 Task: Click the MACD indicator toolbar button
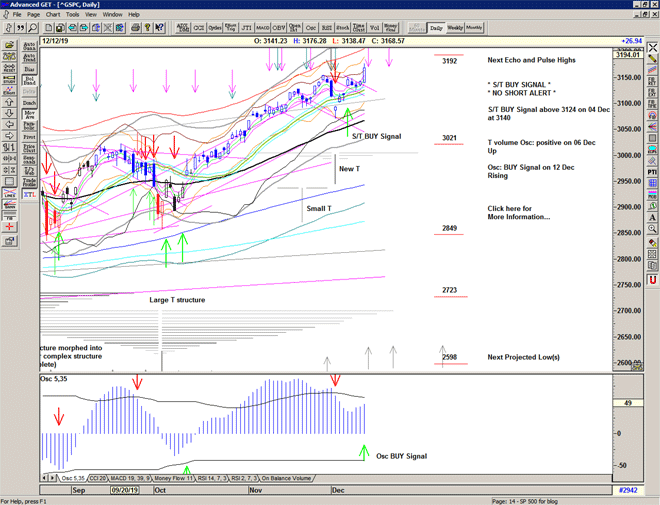point(262,28)
